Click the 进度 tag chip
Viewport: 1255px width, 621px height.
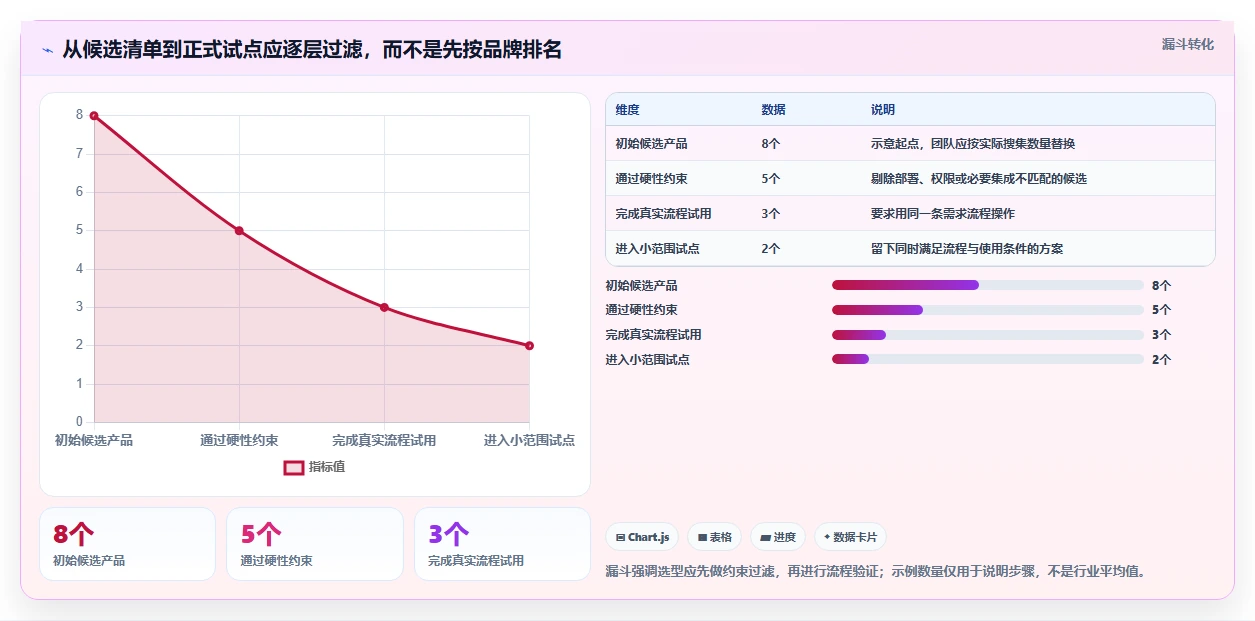coord(778,537)
